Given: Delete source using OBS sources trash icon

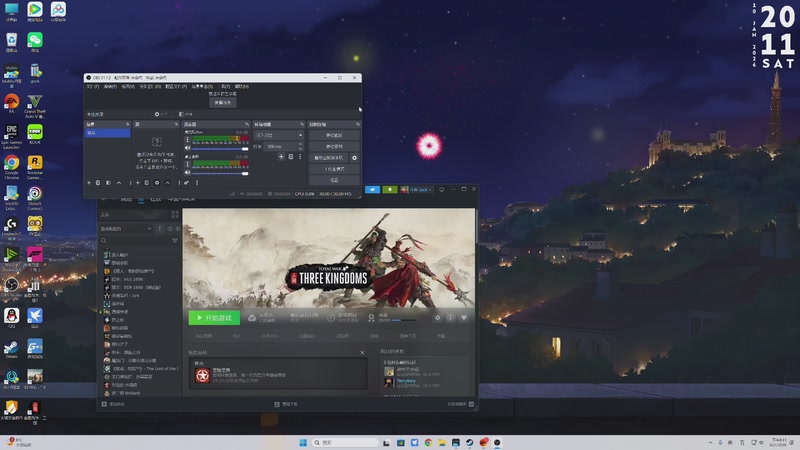Looking at the screenshot, I should coord(146,183).
